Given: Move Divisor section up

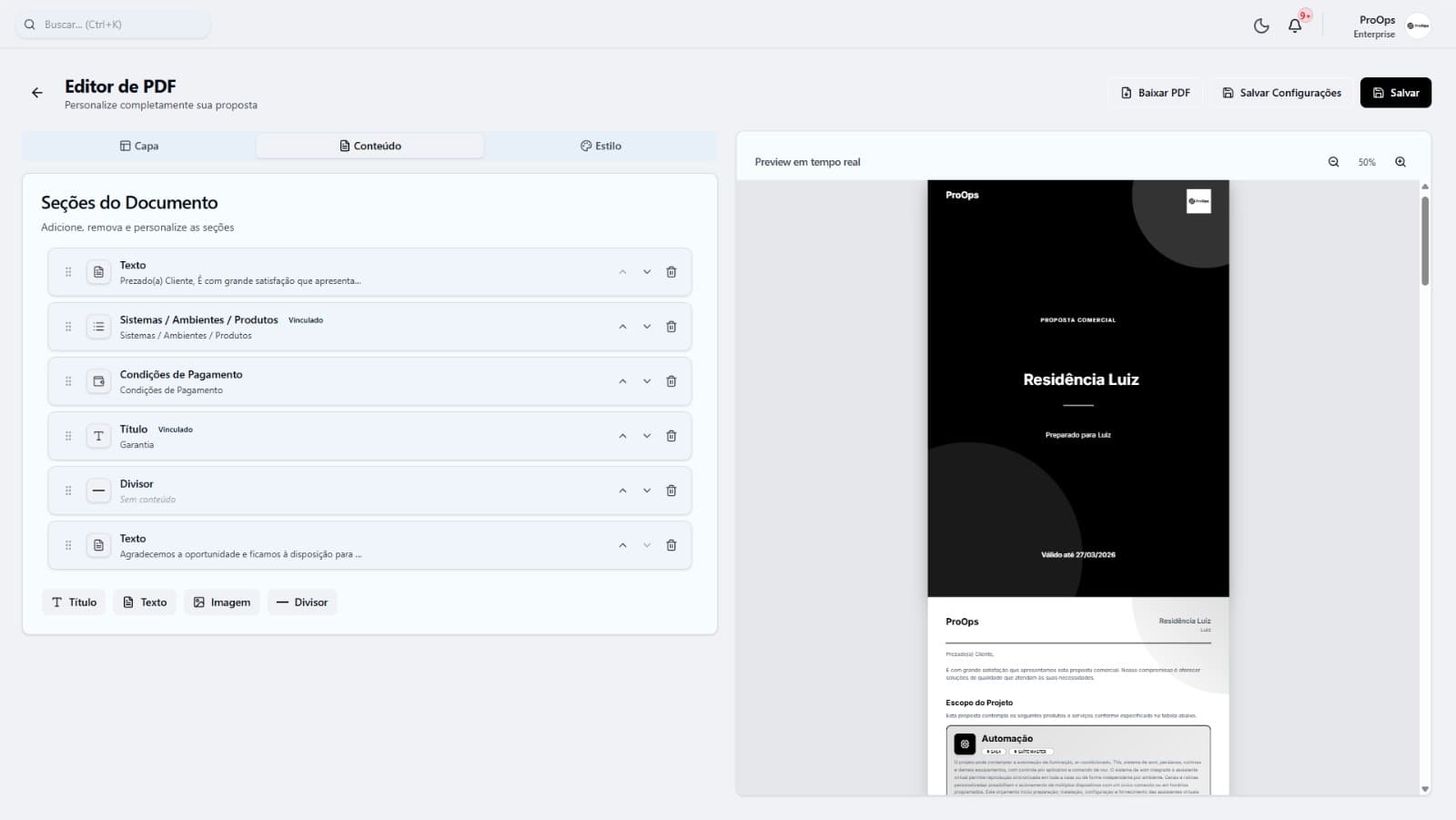Looking at the screenshot, I should [622, 491].
